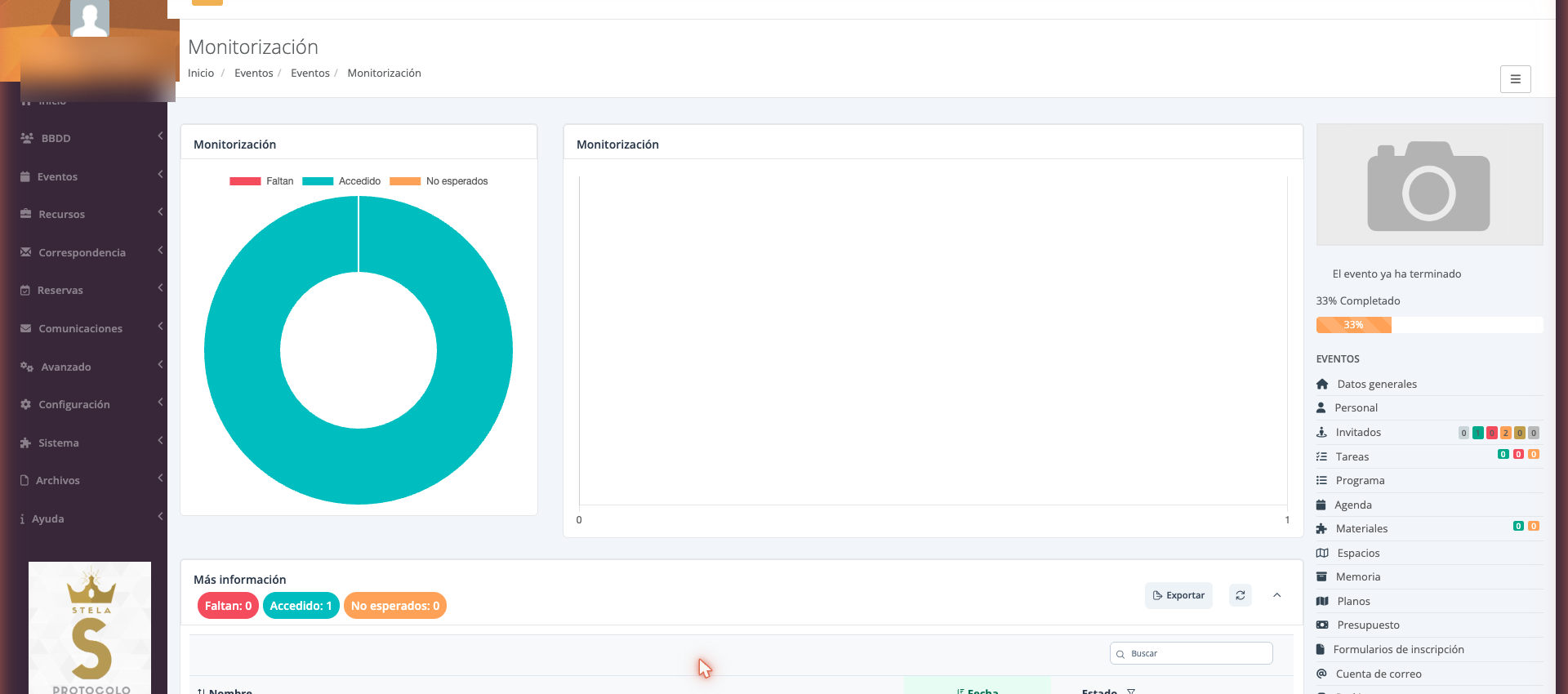
Task: Expand the Correspondencia sidebar menu
Action: (x=90, y=252)
